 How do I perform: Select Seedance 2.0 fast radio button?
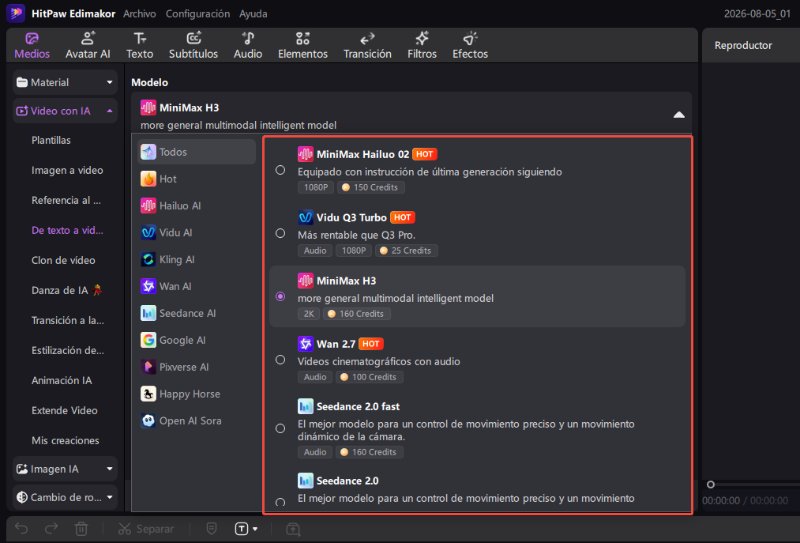pyautogui.click(x=280, y=428)
